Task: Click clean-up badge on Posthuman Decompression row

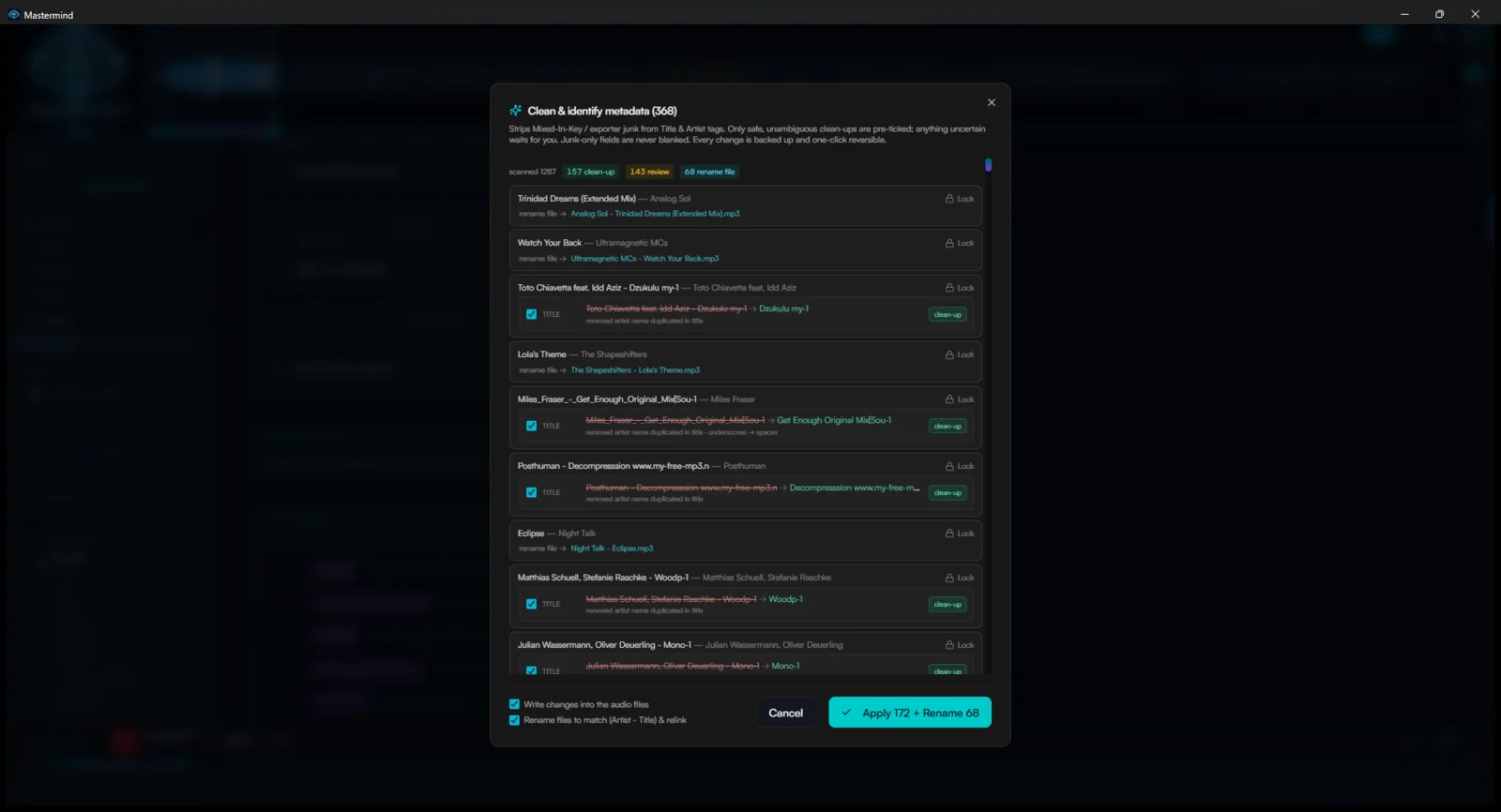Action: click(x=948, y=492)
